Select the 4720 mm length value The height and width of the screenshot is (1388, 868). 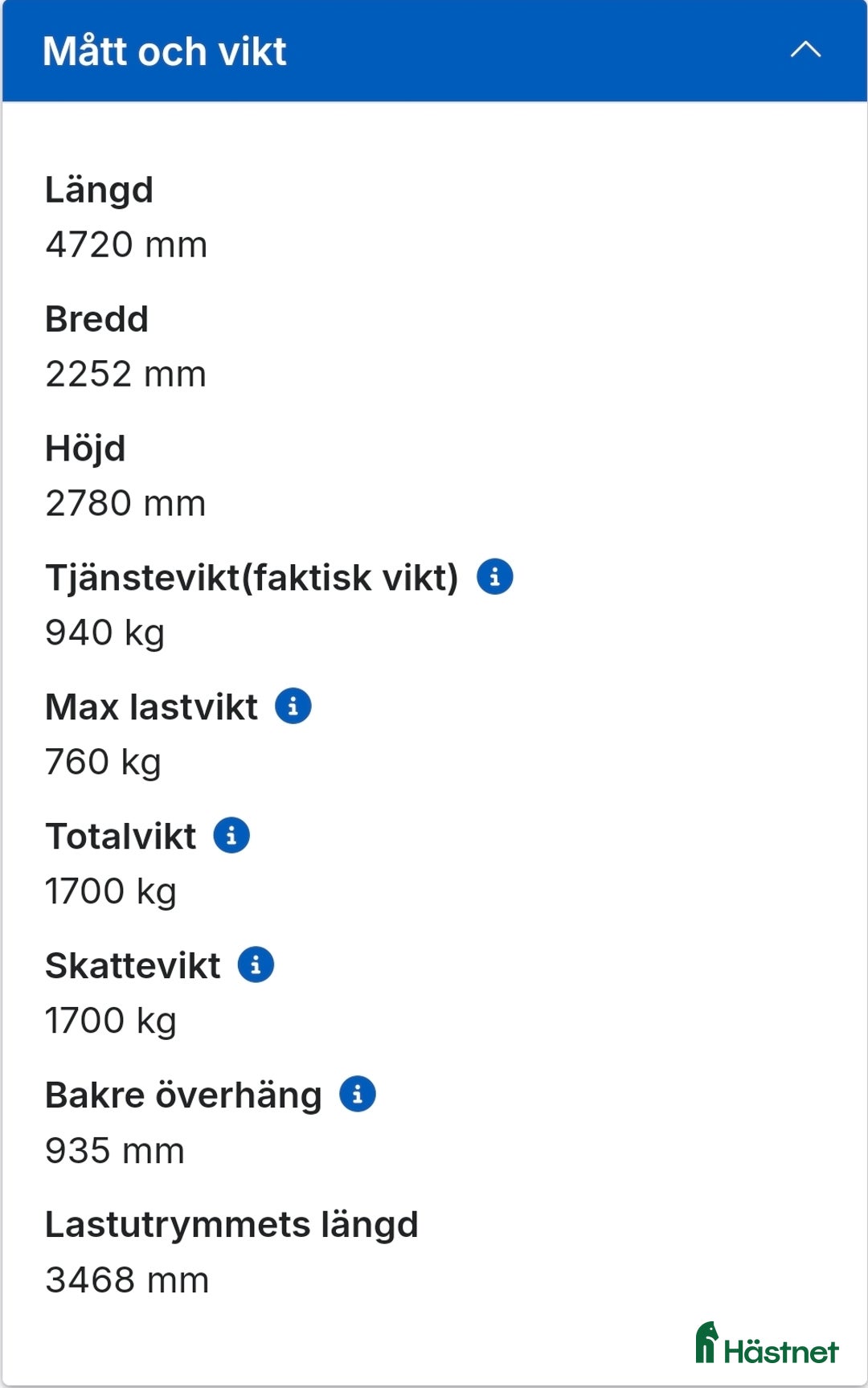coord(125,244)
